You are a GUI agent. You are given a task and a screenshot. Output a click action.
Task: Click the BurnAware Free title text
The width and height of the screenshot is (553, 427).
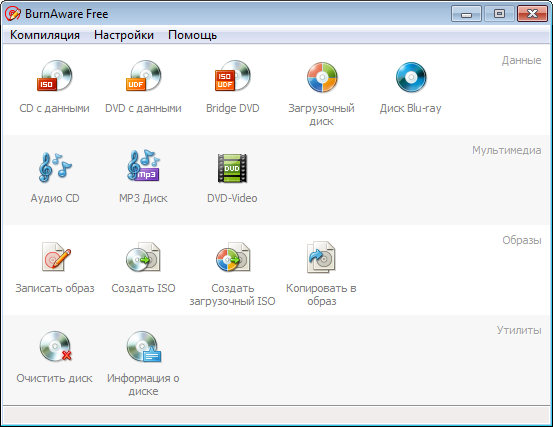(66, 14)
